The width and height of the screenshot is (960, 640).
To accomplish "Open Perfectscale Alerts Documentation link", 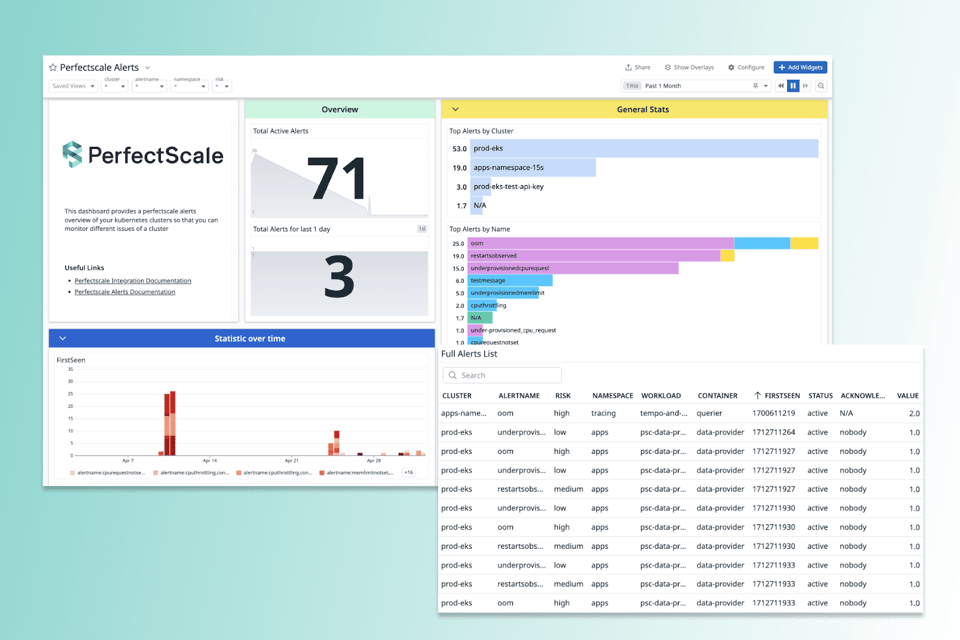I will [x=125, y=292].
